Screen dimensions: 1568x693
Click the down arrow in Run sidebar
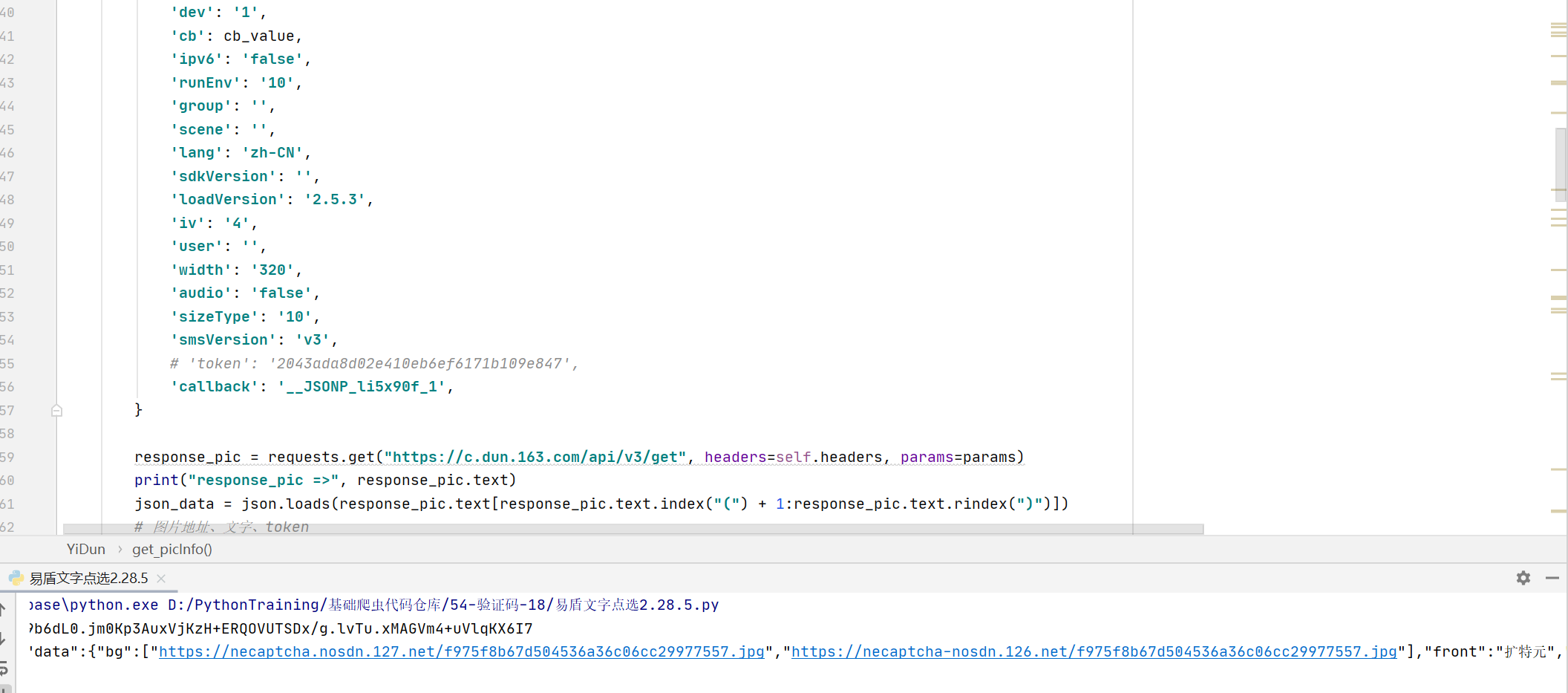tap(3, 639)
